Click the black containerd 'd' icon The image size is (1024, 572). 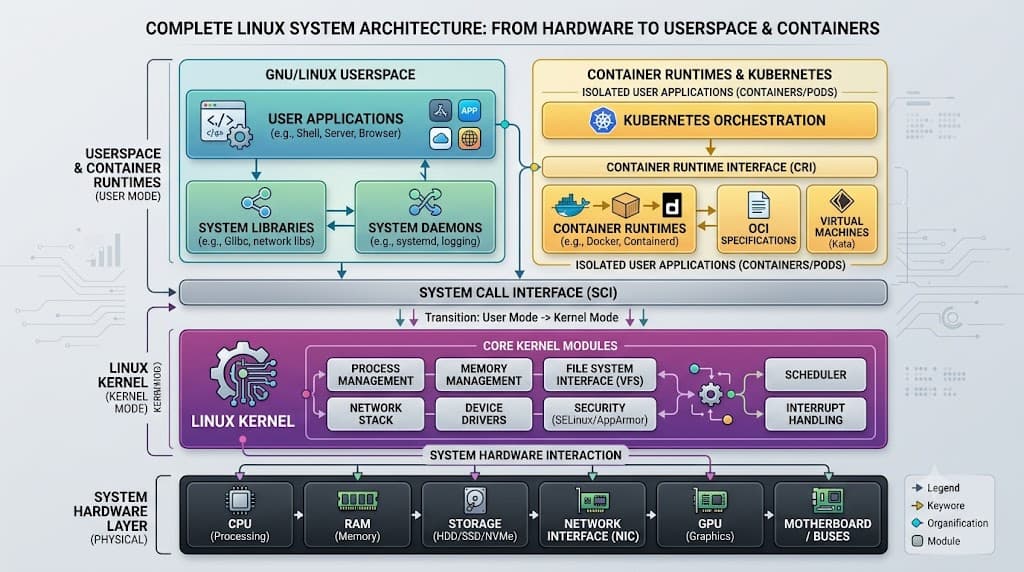tap(672, 205)
